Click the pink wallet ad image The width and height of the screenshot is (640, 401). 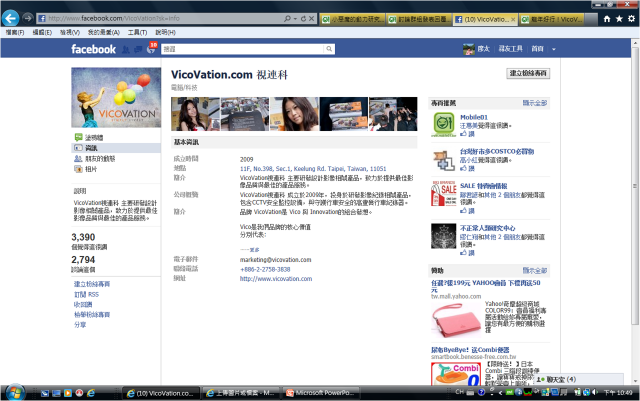pos(456,320)
